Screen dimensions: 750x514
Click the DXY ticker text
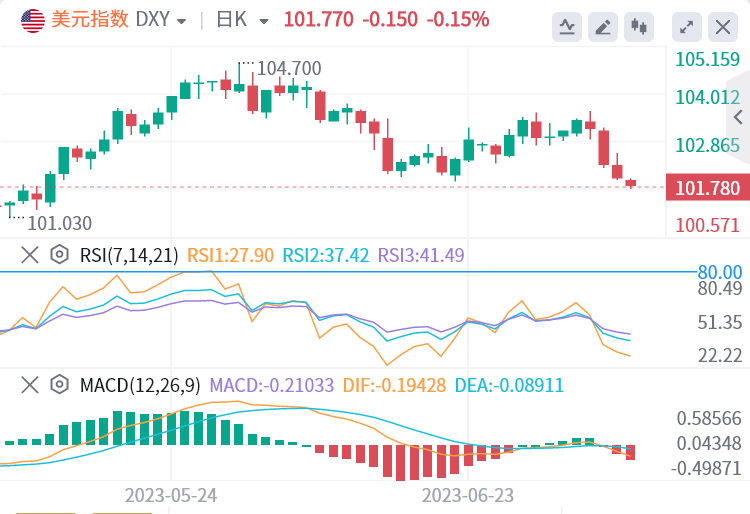pos(153,20)
